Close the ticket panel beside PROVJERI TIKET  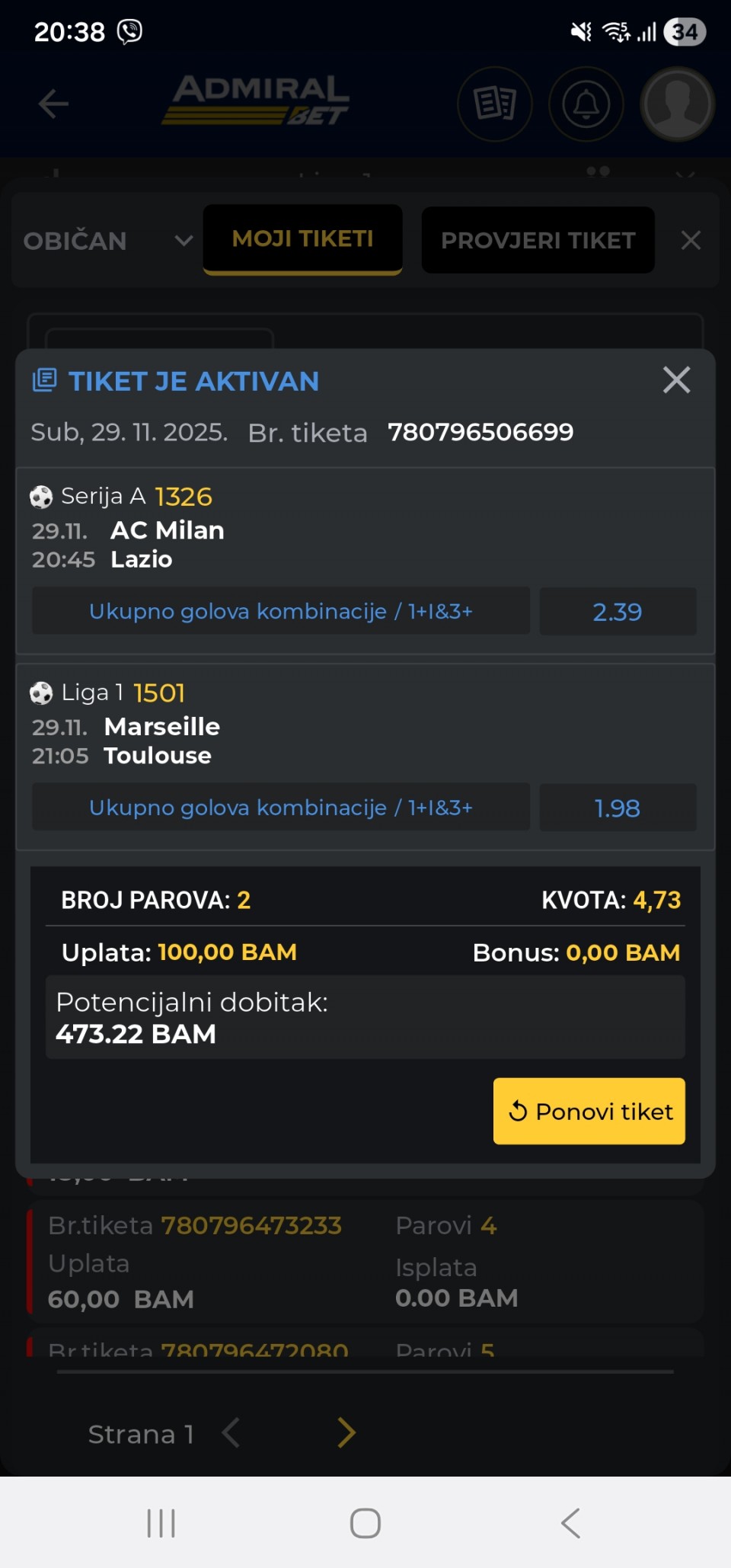pos(691,241)
